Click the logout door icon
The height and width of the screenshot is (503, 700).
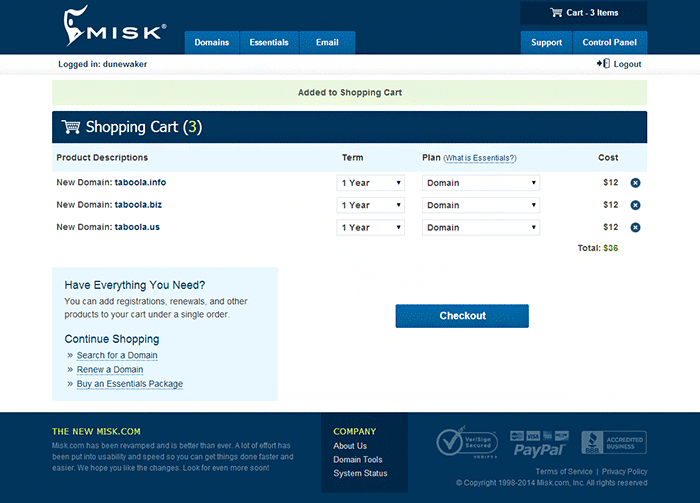(603, 63)
